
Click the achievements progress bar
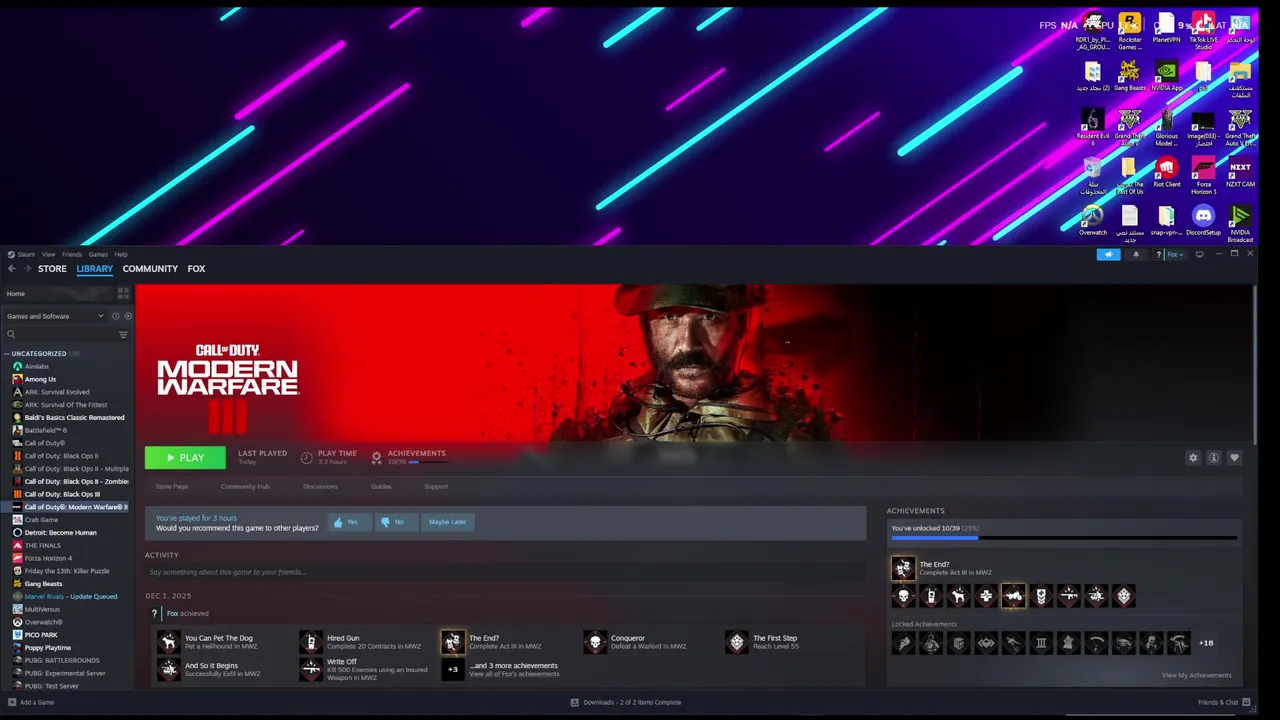1064,538
